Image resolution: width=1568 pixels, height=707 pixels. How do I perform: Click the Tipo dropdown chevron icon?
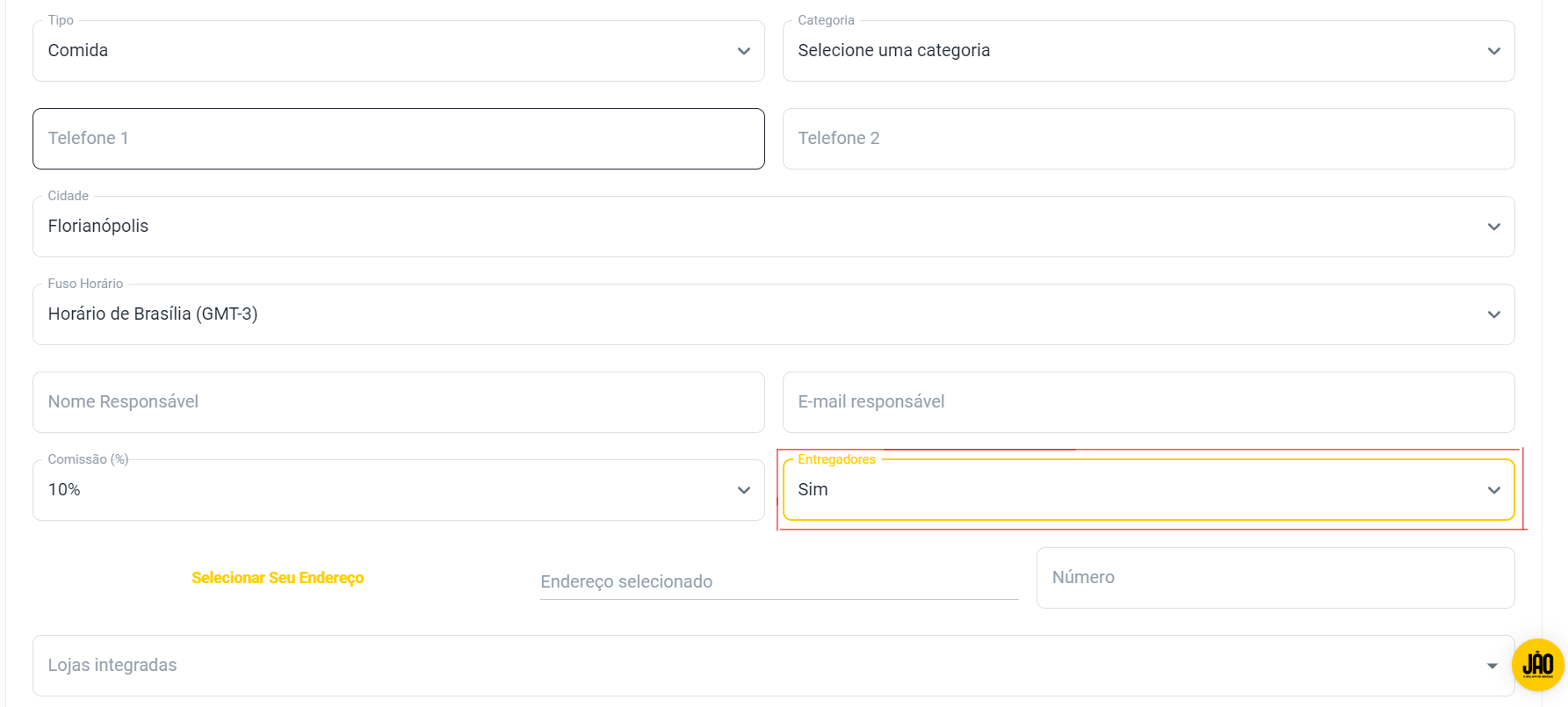[x=744, y=51]
